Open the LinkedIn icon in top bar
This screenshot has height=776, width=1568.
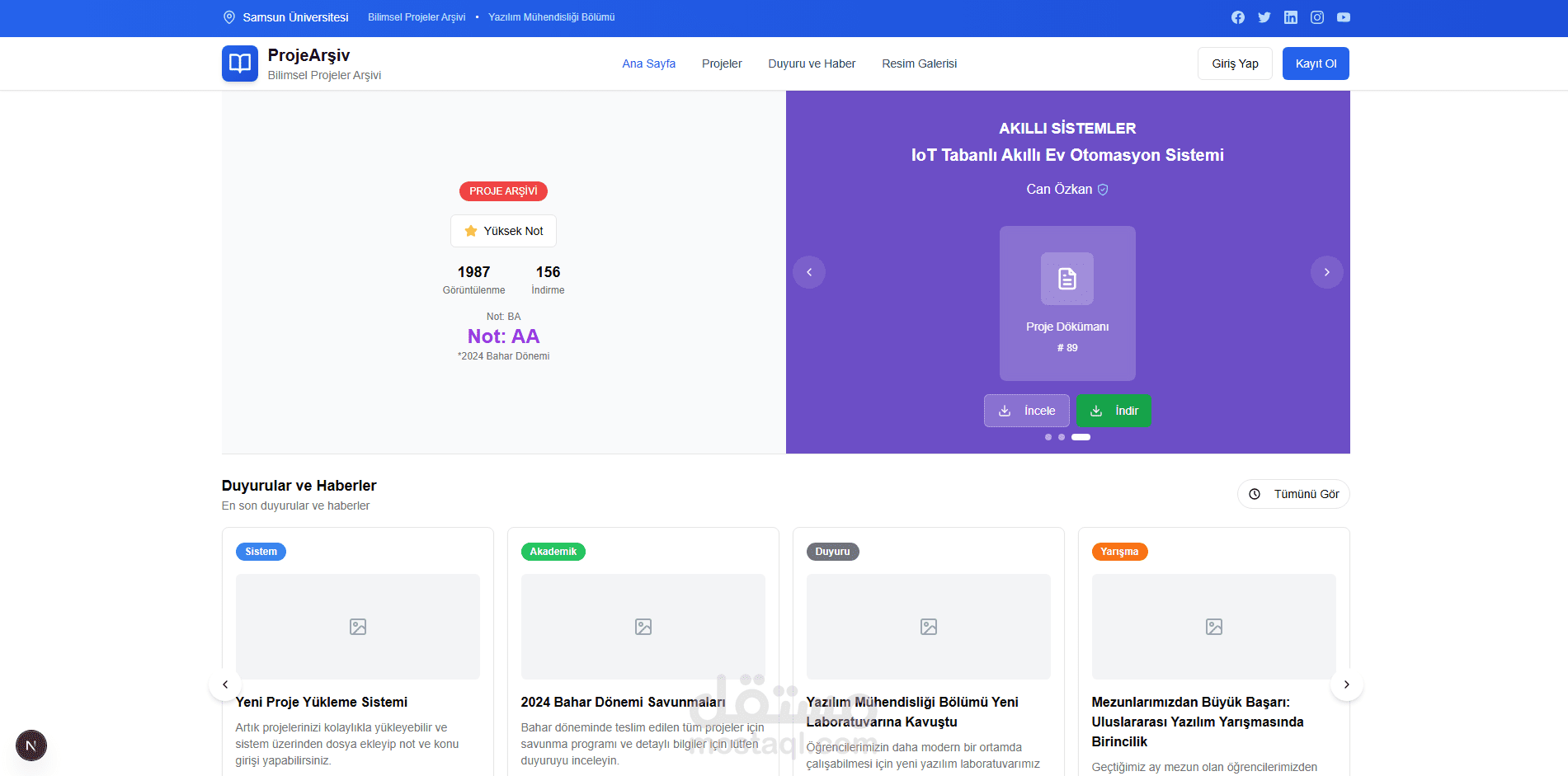1291,17
